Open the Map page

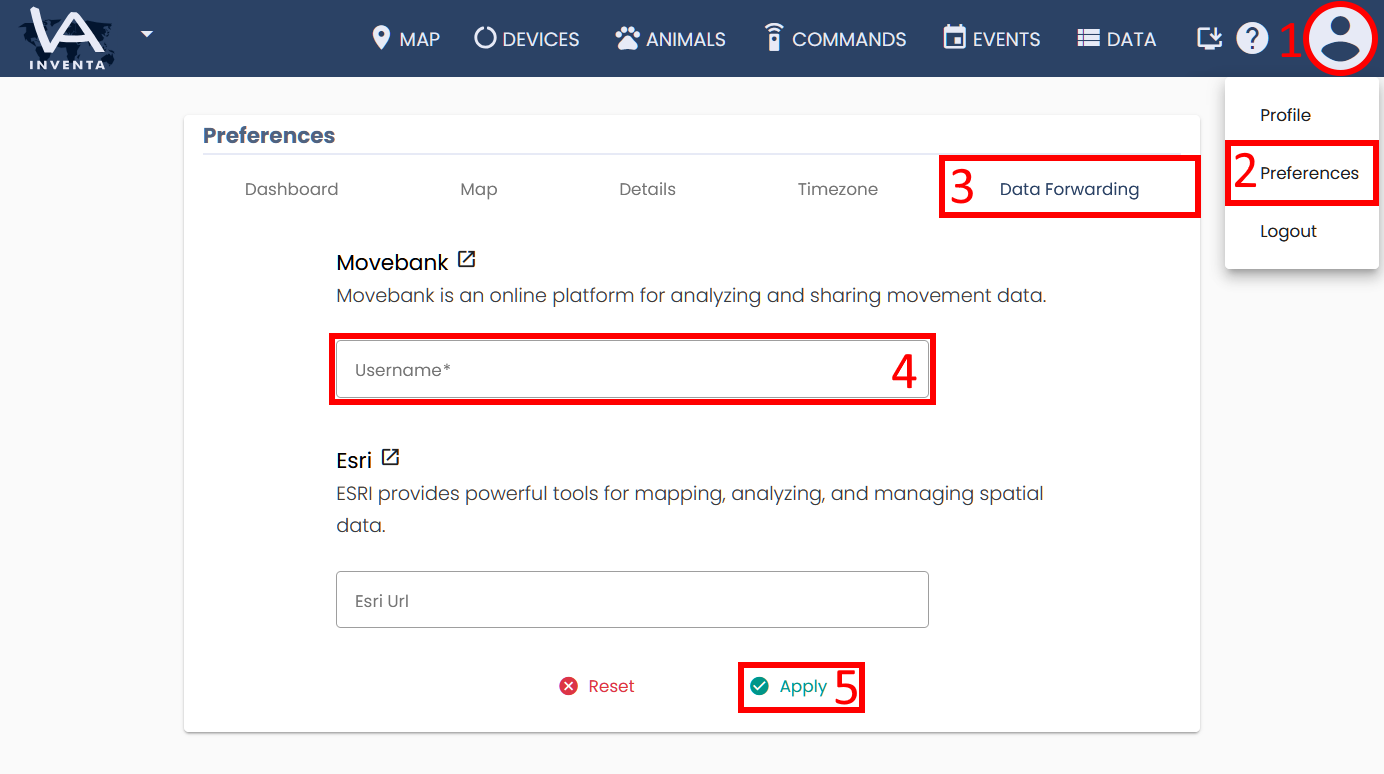click(x=406, y=39)
